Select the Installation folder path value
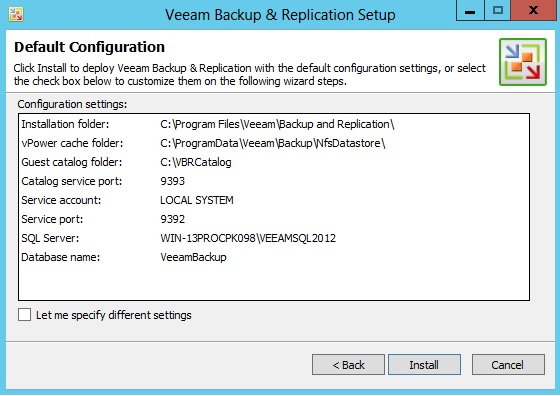 (277, 124)
